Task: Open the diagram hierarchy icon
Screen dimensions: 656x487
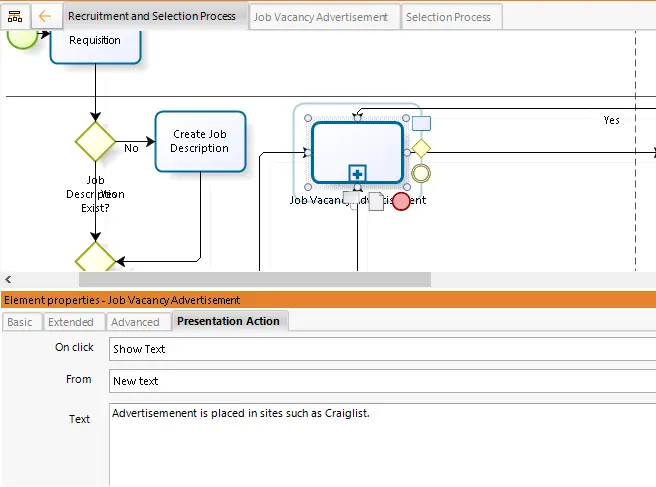Action: 15,17
